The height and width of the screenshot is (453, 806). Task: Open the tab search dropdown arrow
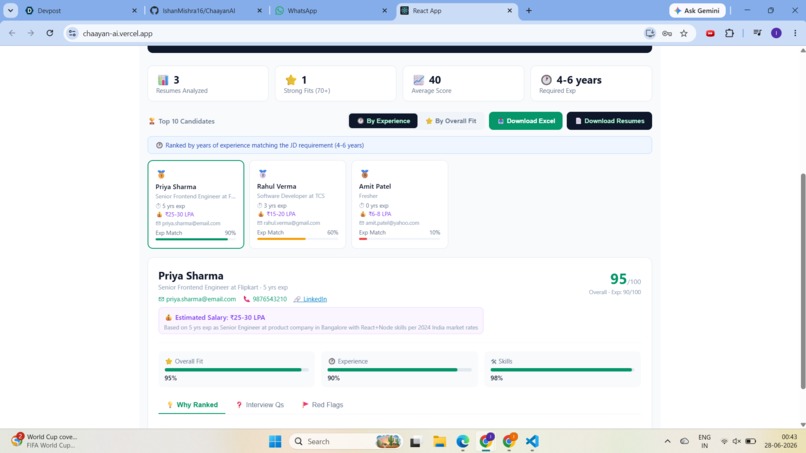[10, 10]
